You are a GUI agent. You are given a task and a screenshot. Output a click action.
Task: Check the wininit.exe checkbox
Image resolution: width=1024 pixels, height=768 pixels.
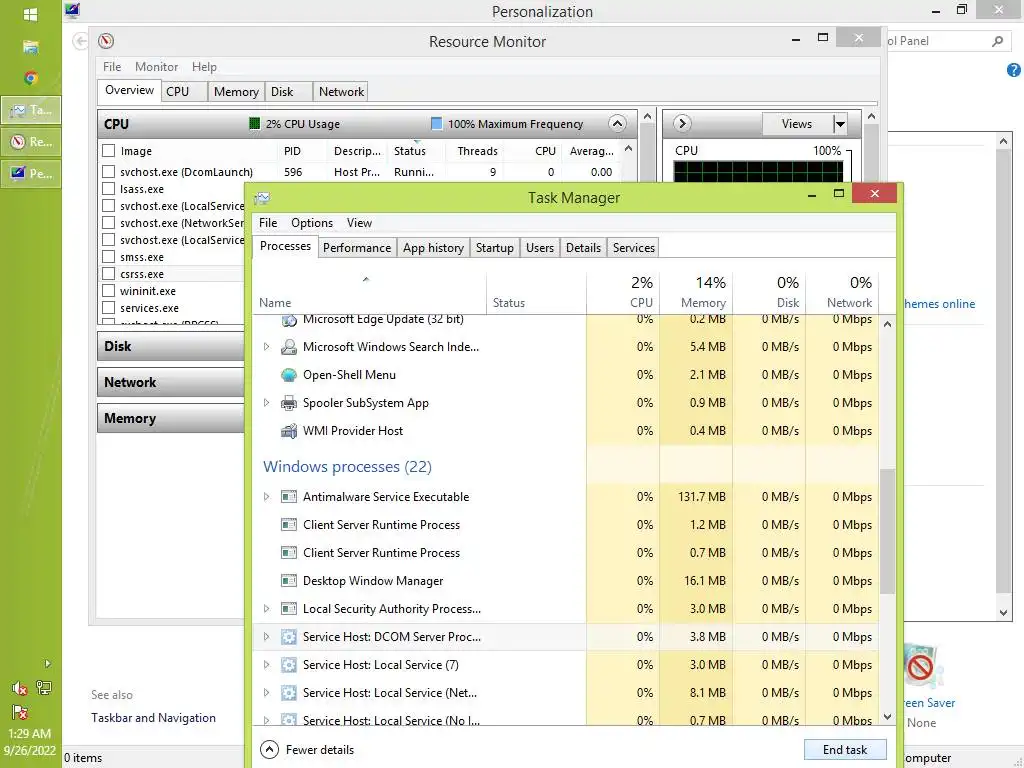108,291
